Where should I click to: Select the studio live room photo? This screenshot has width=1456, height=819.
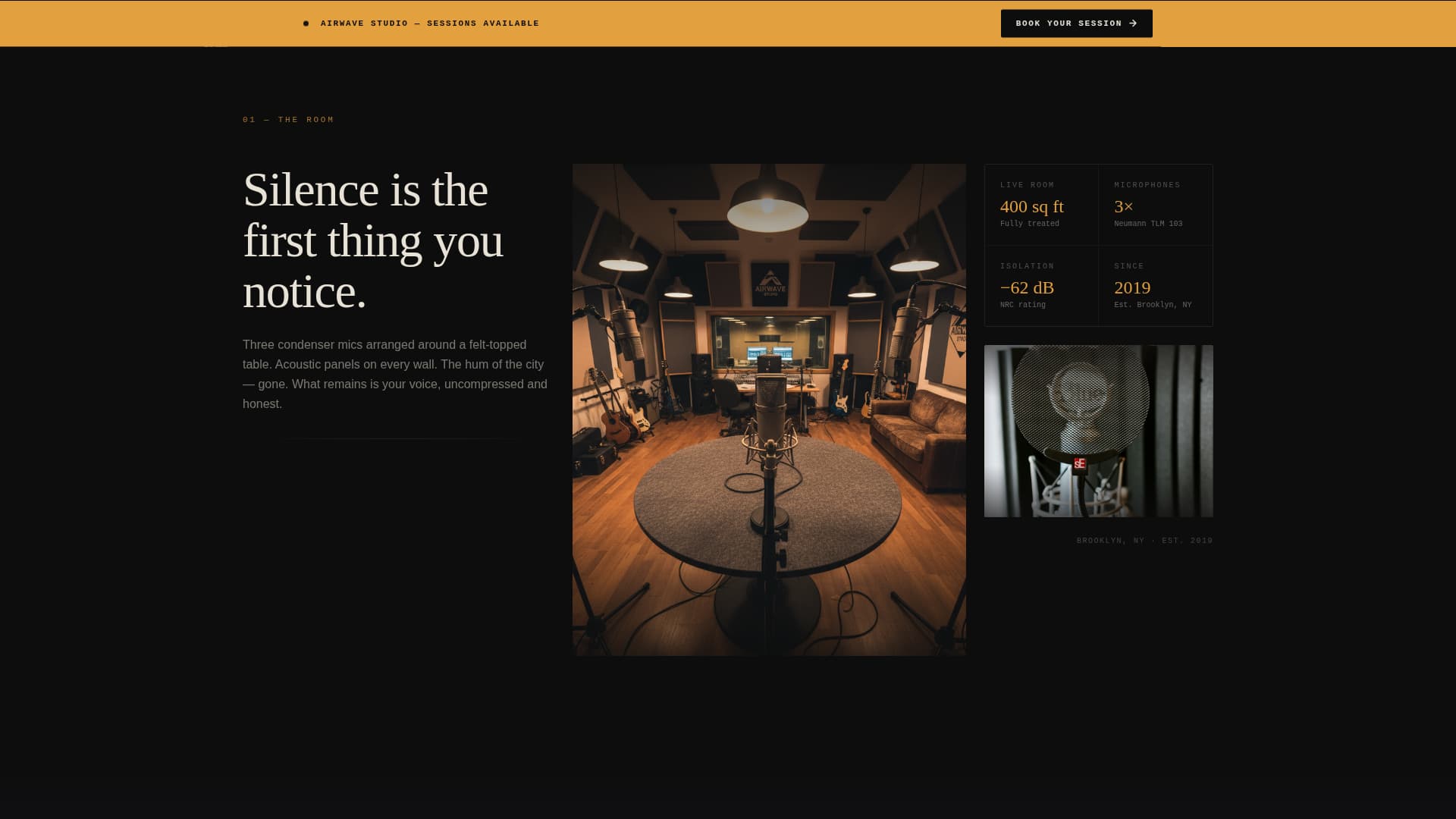pos(769,409)
